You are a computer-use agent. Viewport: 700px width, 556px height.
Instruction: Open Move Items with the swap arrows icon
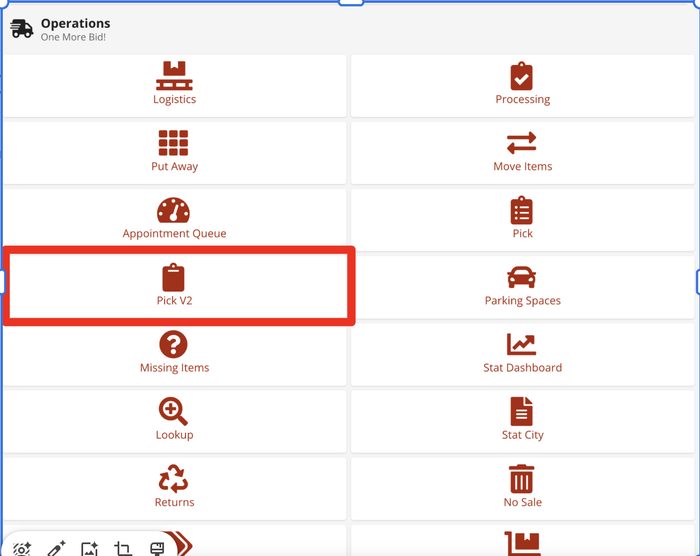coord(522,153)
